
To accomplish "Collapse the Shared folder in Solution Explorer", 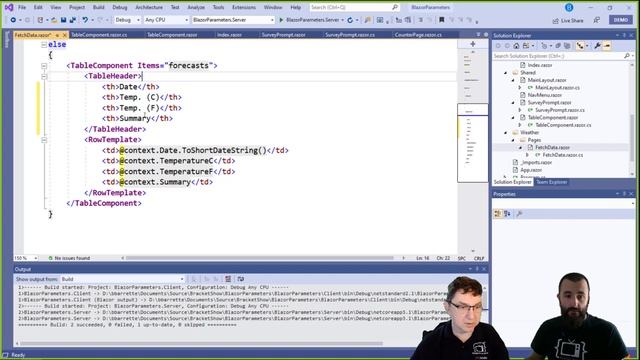I will pos(506,73).
